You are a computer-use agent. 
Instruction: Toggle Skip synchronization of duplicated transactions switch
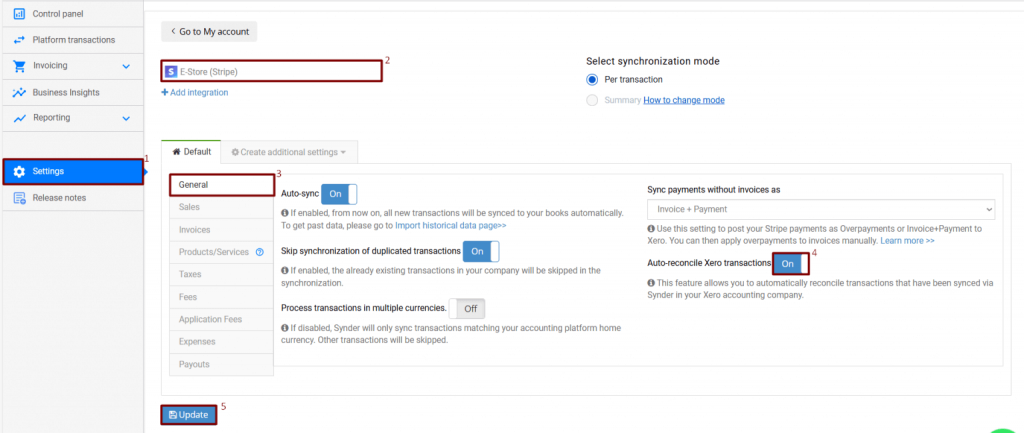click(x=481, y=251)
